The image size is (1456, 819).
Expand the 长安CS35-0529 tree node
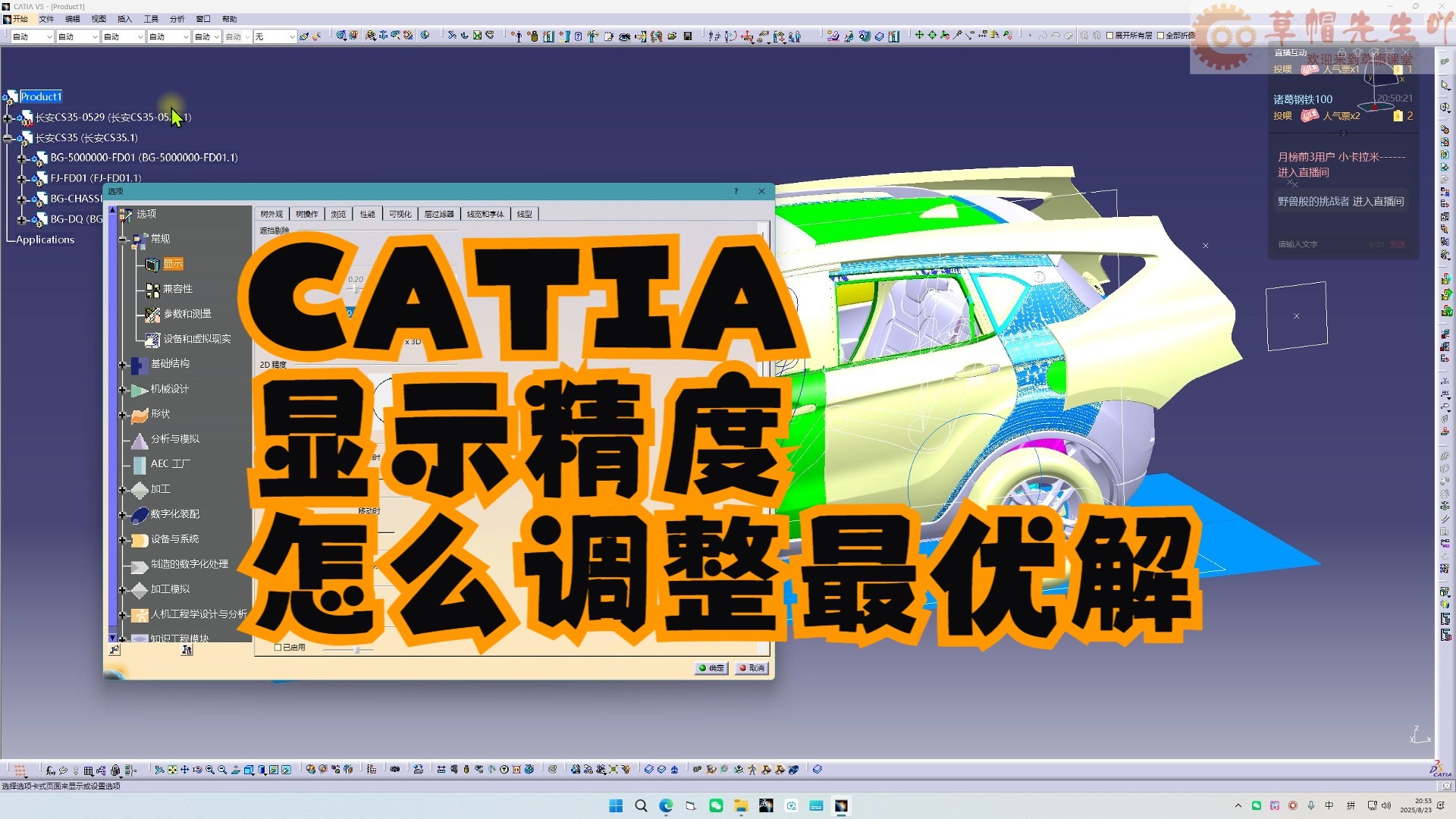8,118
